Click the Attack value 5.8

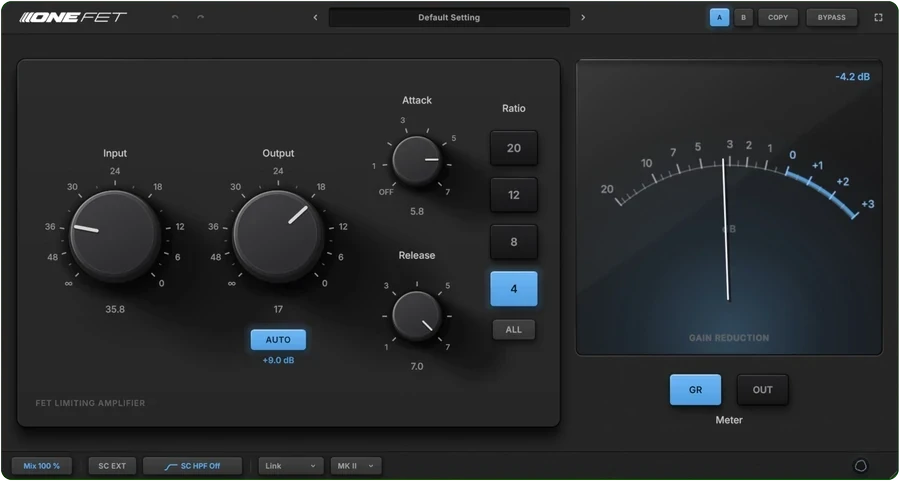point(417,211)
